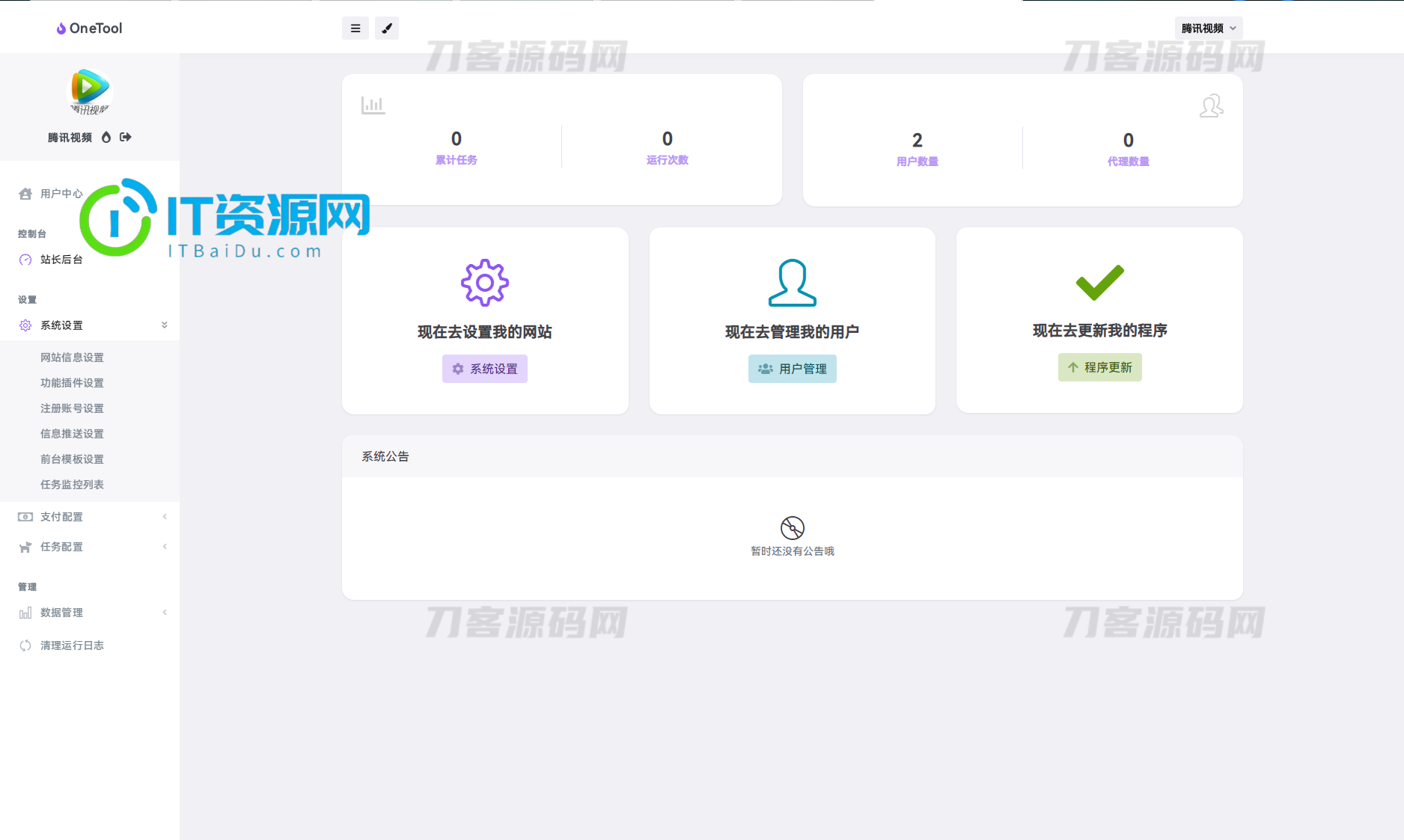The height and width of the screenshot is (840, 1404).
Task: Click the 系统设置 gear icon in sidebar
Action: (x=25, y=325)
